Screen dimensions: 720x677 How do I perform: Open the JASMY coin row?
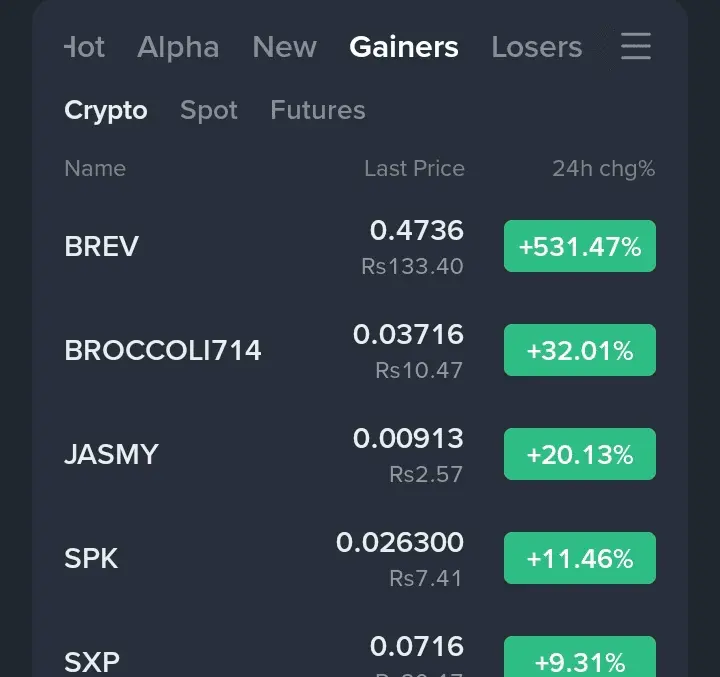point(360,454)
